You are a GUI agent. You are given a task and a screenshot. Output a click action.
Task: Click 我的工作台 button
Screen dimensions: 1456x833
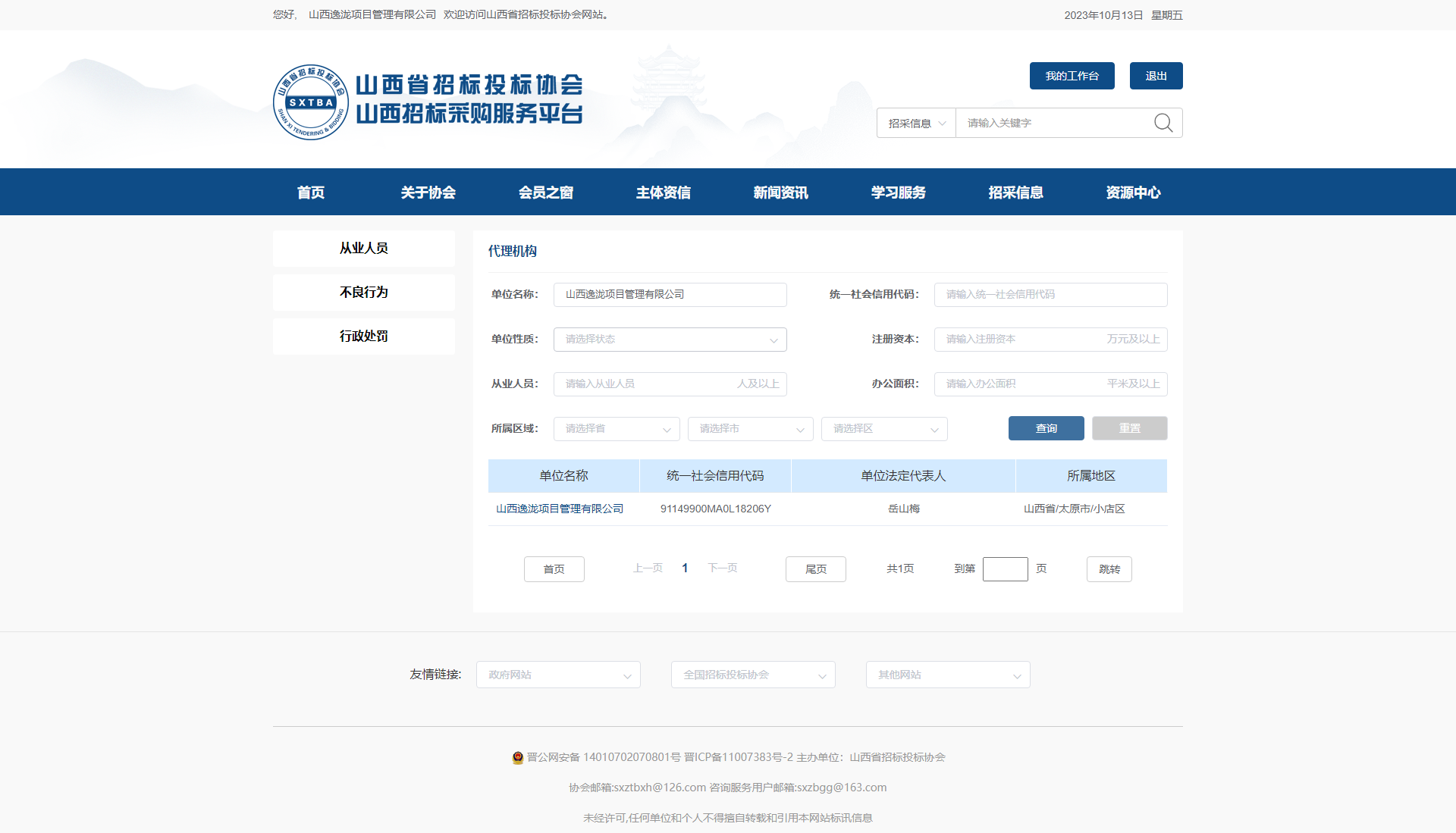click(1072, 76)
